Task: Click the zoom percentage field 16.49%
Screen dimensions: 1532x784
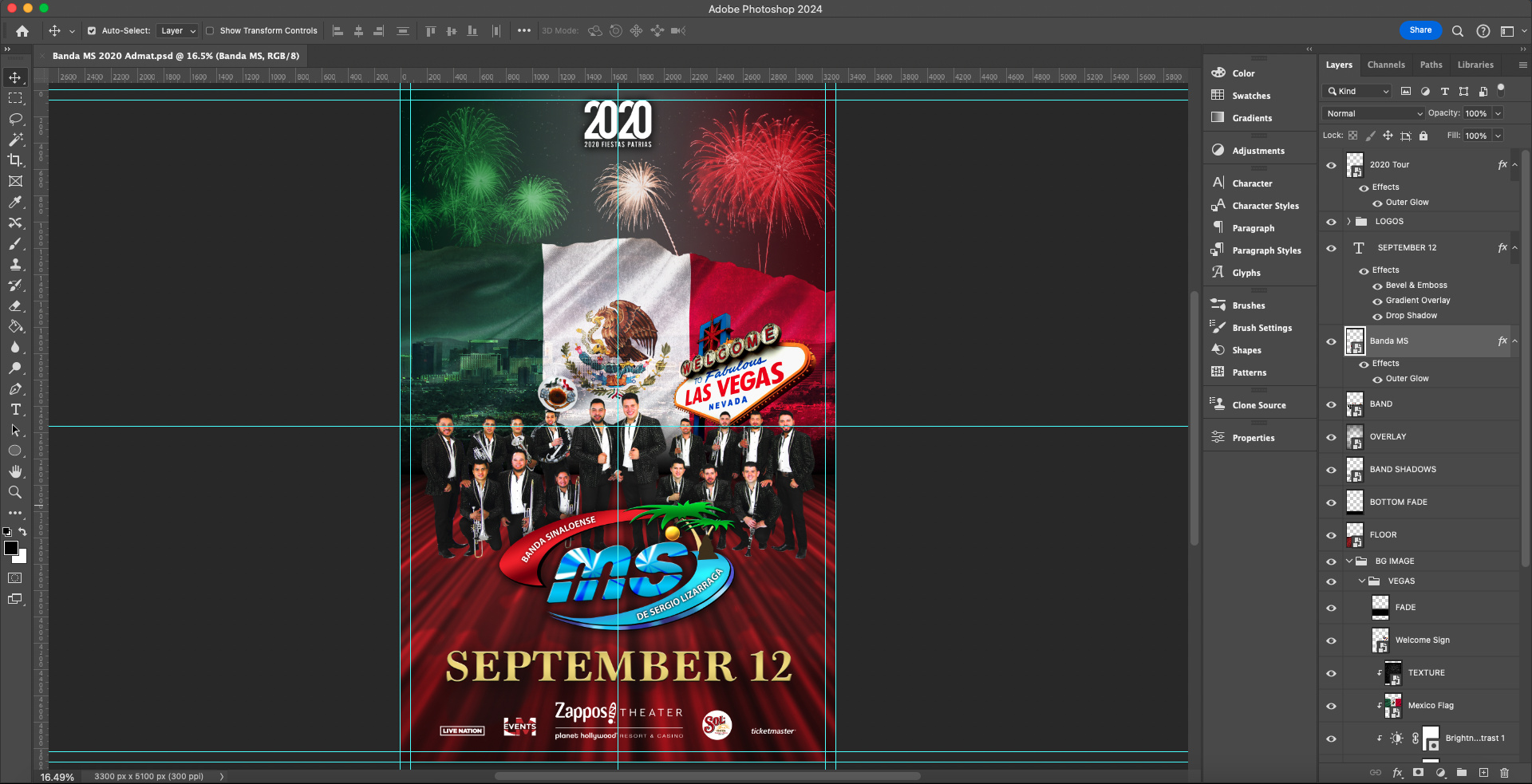Action: click(57, 777)
